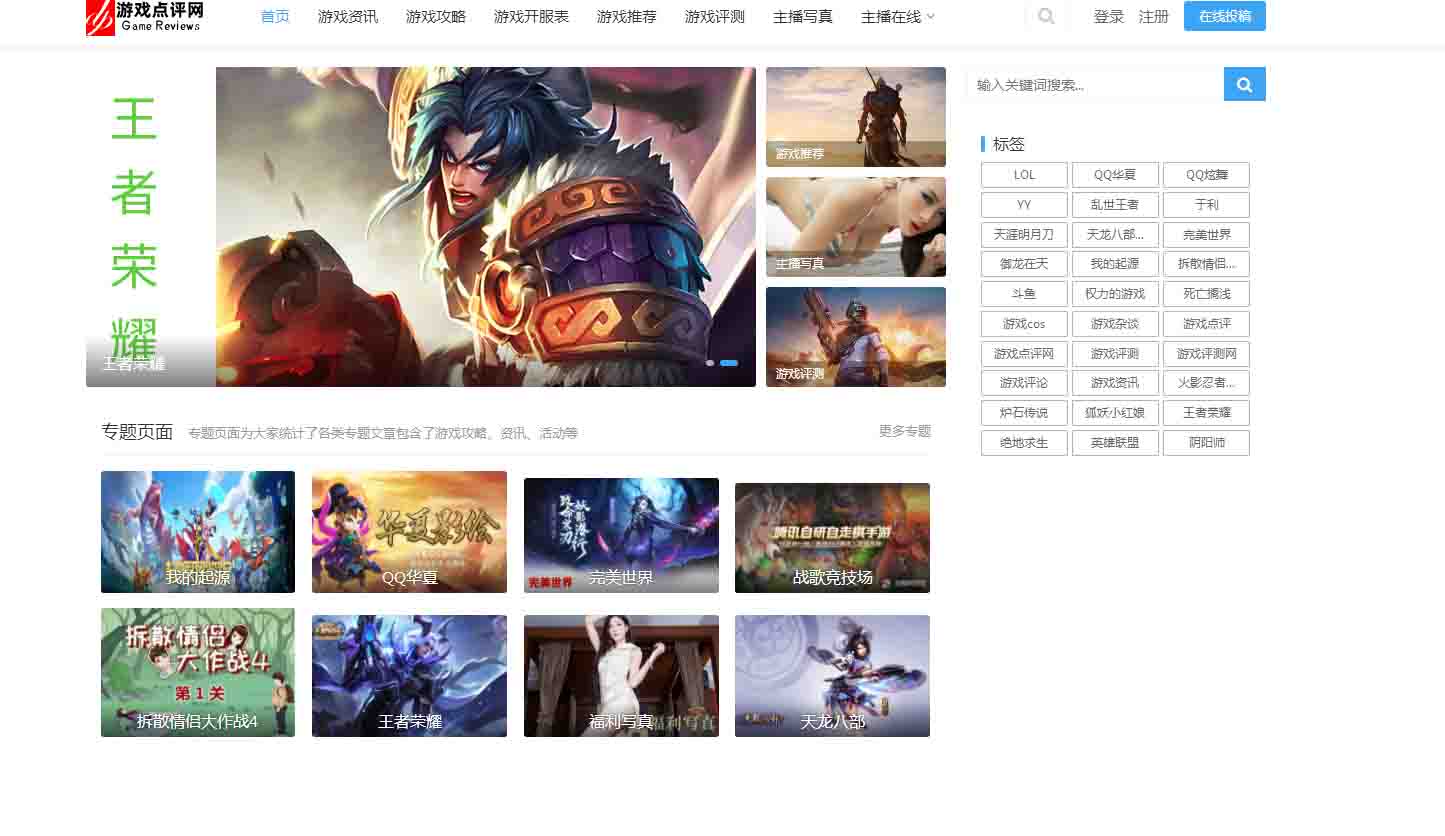Image resolution: width=1445 pixels, height=836 pixels.
Task: Select the LOL tag
Action: pyautogui.click(x=1024, y=175)
